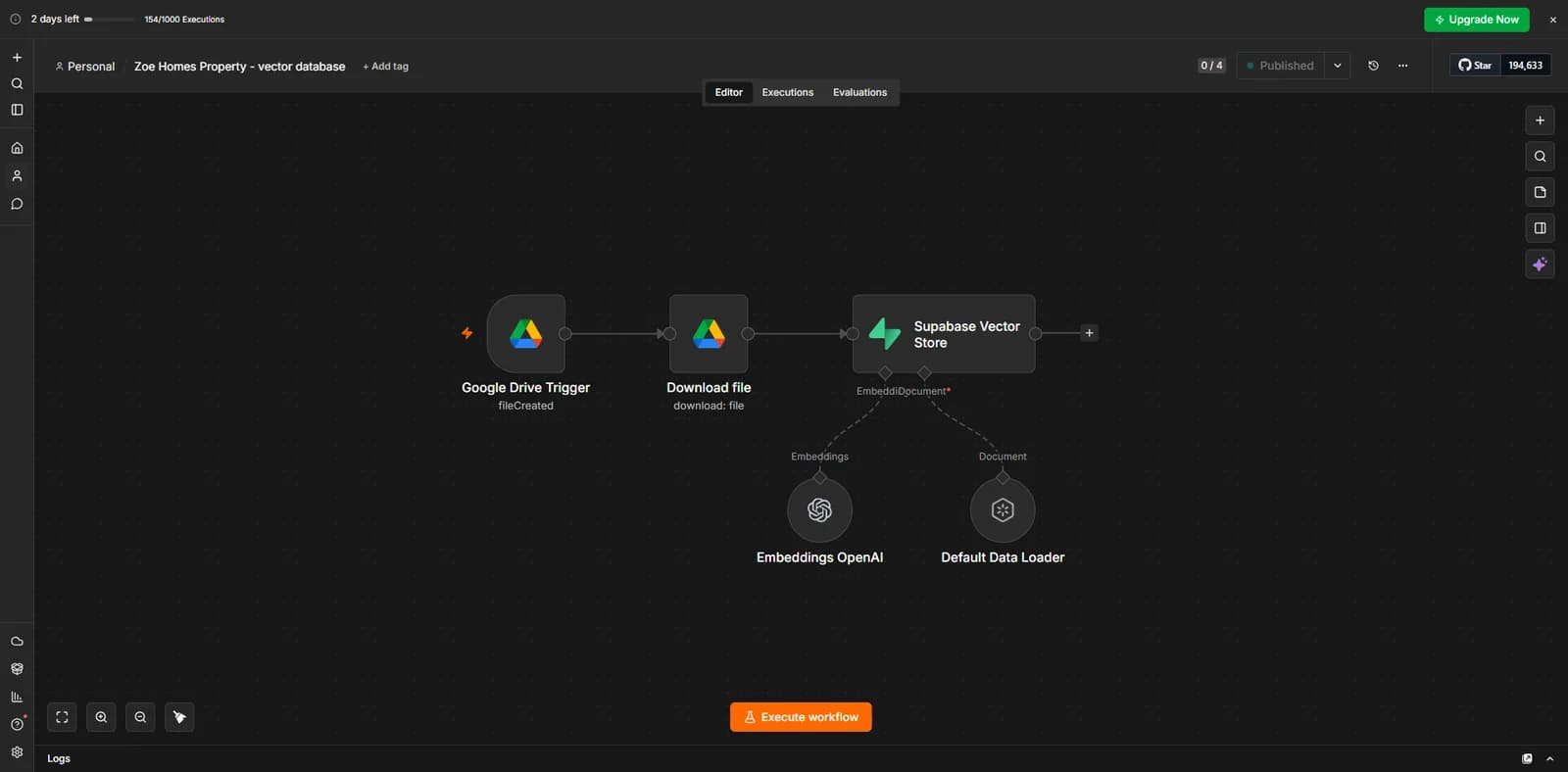Go to the Home overview icon
1568x772 pixels.
tap(17, 148)
